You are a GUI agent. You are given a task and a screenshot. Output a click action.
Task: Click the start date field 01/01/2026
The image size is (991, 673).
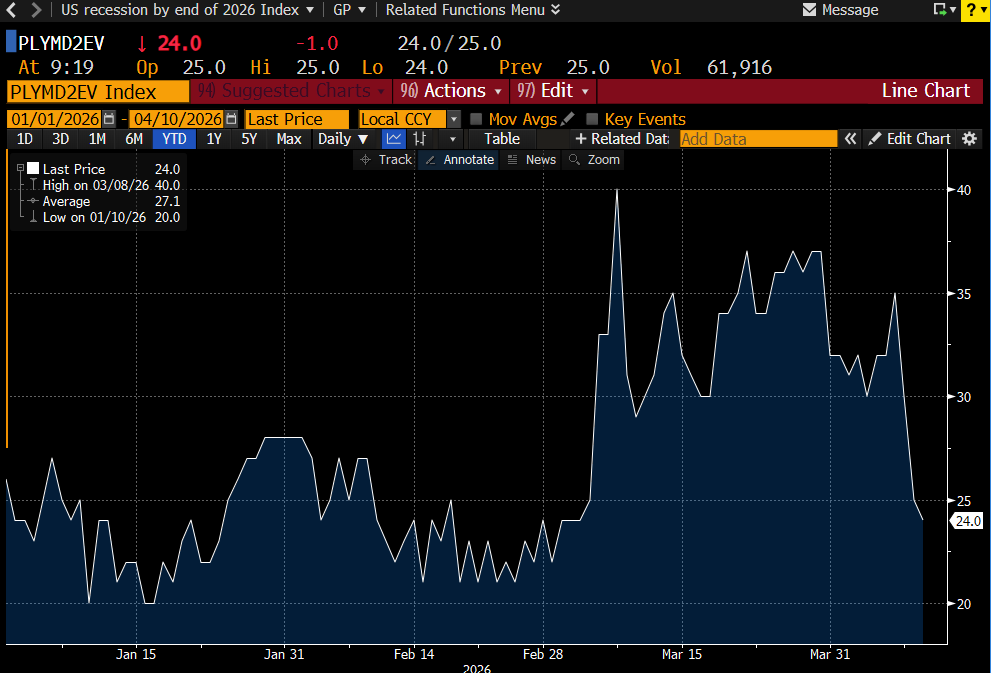55,119
